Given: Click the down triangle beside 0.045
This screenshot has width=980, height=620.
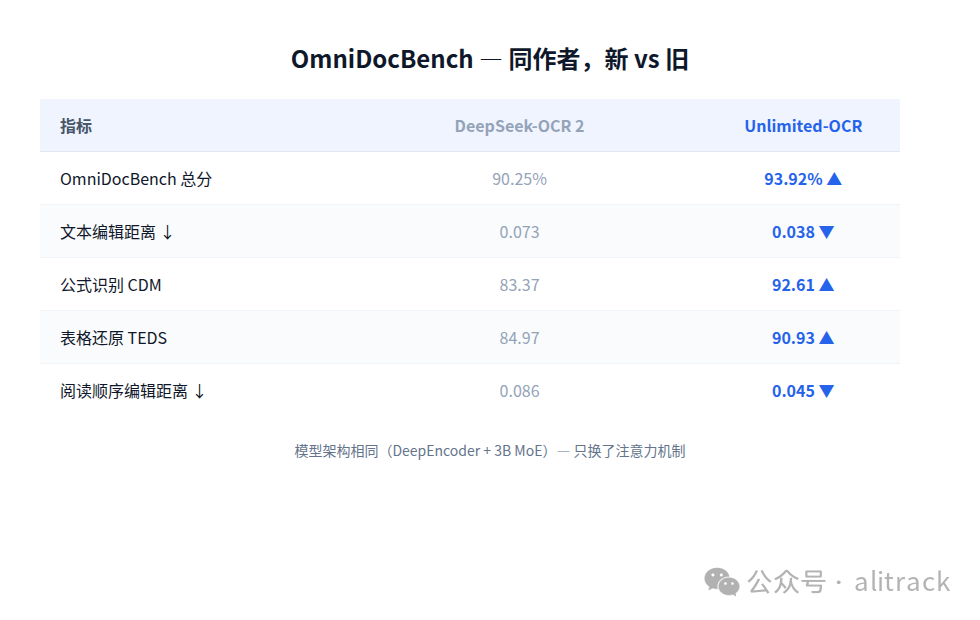Looking at the screenshot, I should coord(826,391).
